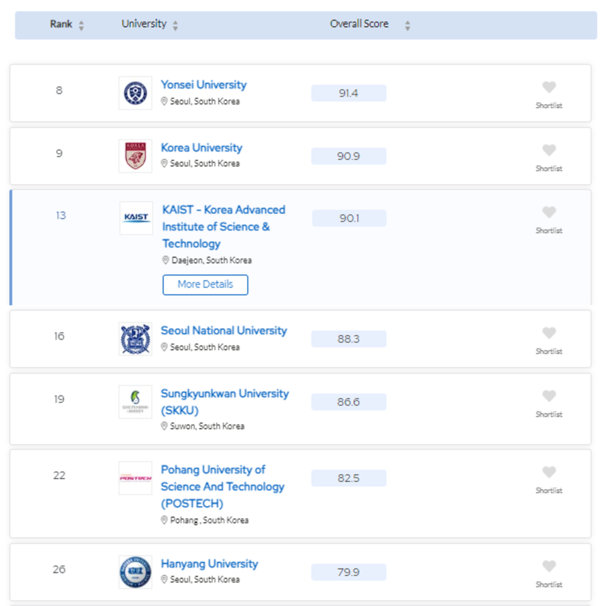Image resolution: width=600 pixels, height=606 pixels.
Task: Open the Yonsei University link
Action: 203,85
